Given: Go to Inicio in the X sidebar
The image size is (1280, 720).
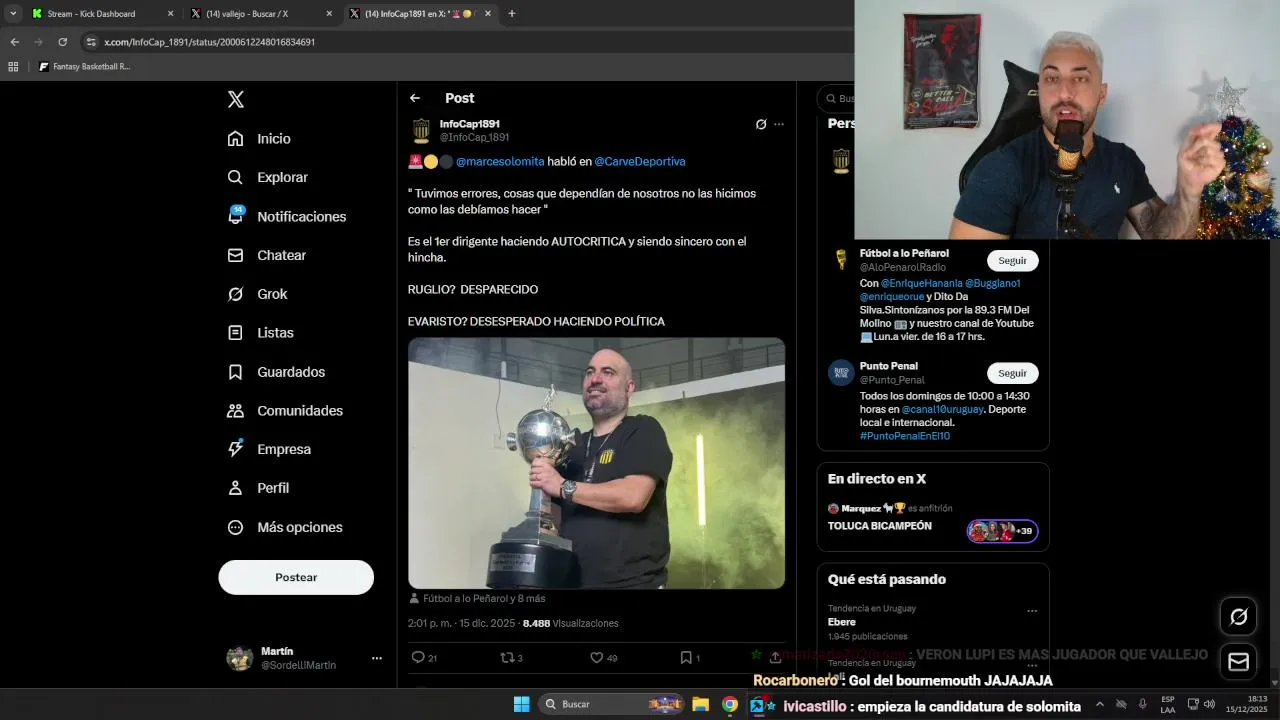Looking at the screenshot, I should pyautogui.click(x=259, y=139).
